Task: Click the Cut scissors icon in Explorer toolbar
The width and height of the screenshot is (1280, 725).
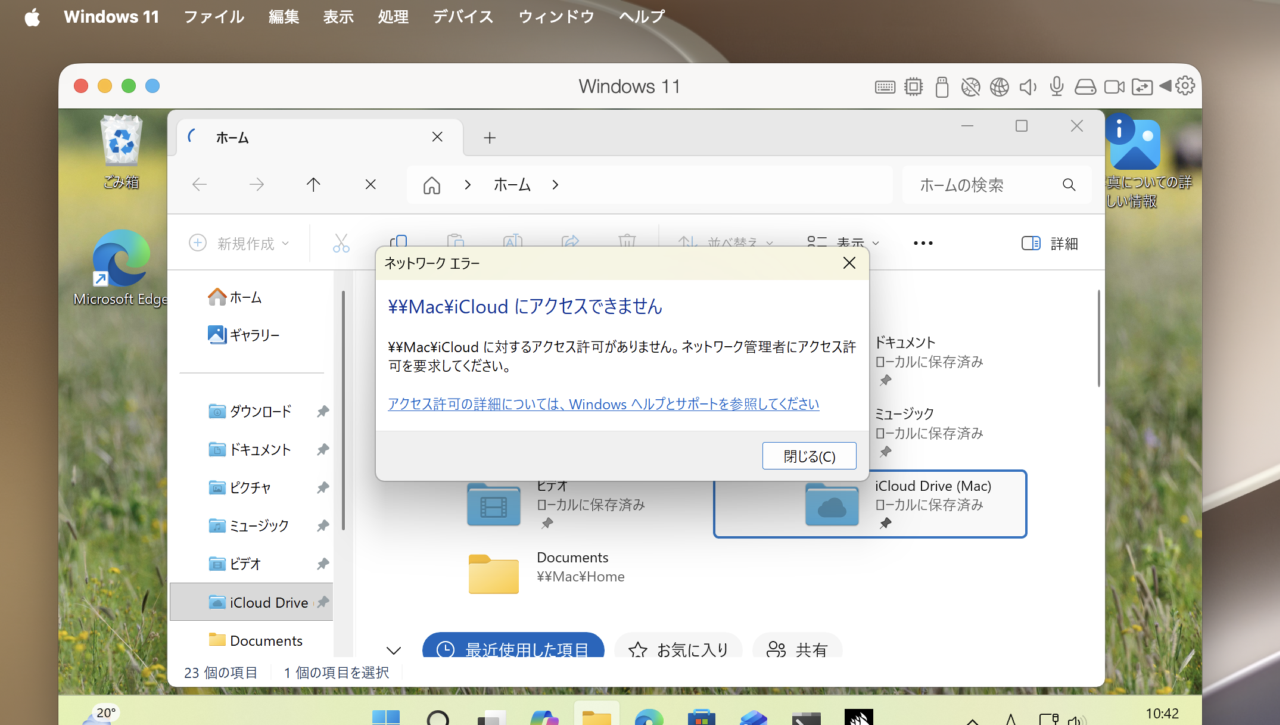Action: (x=341, y=243)
